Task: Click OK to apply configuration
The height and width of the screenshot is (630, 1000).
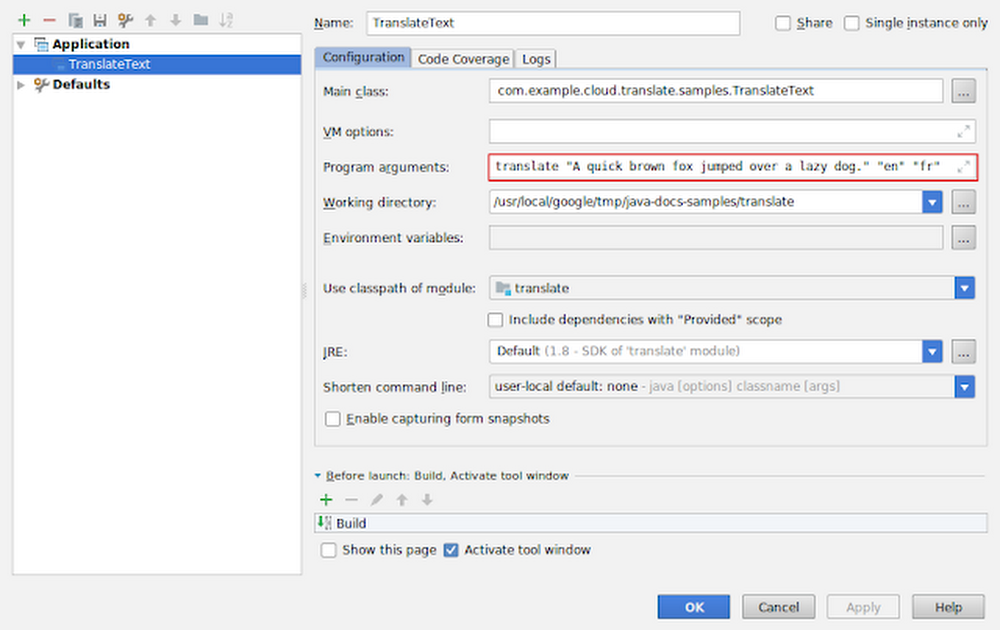Action: coord(694,606)
